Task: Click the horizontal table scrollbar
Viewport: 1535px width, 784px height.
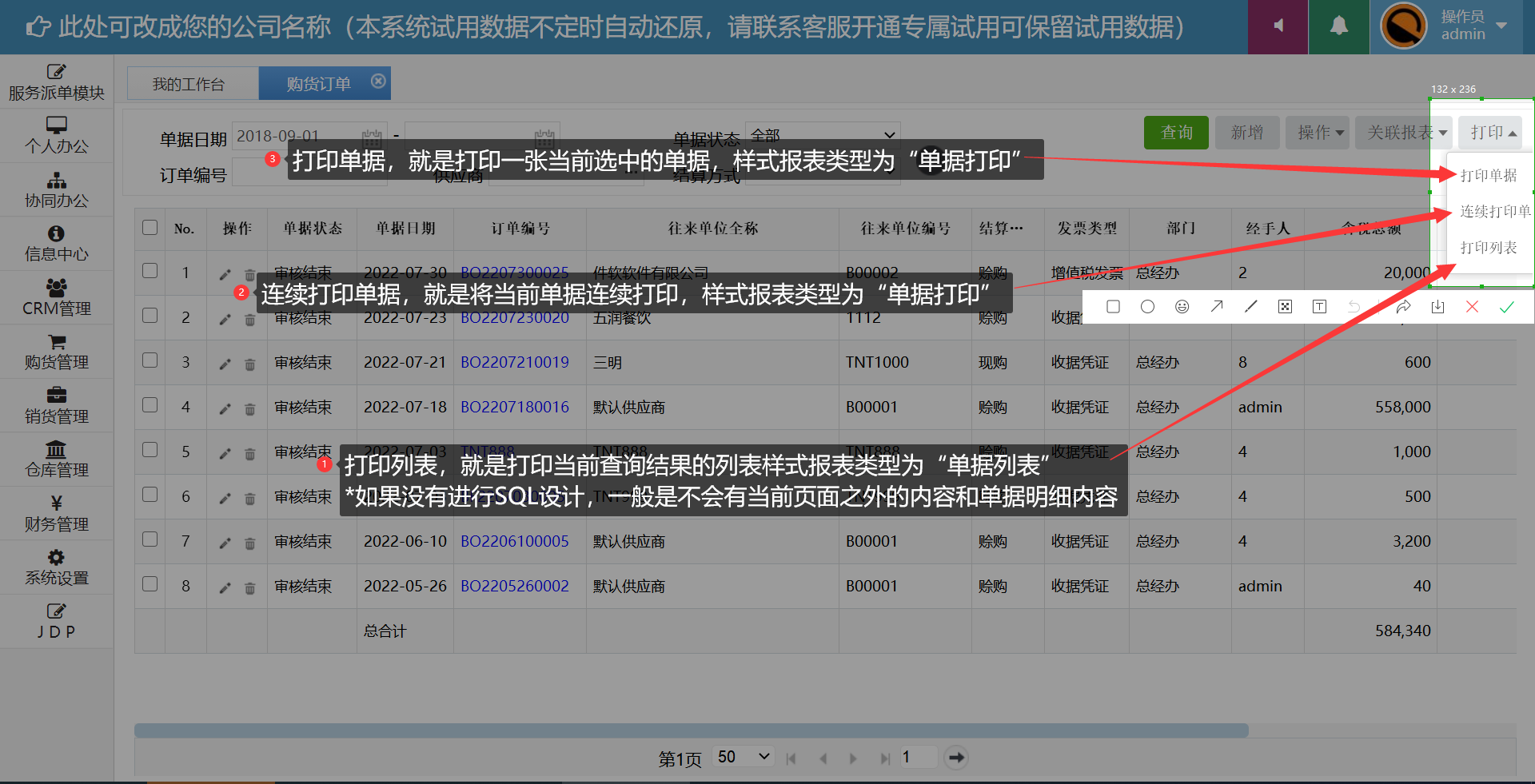Action: coord(692,730)
